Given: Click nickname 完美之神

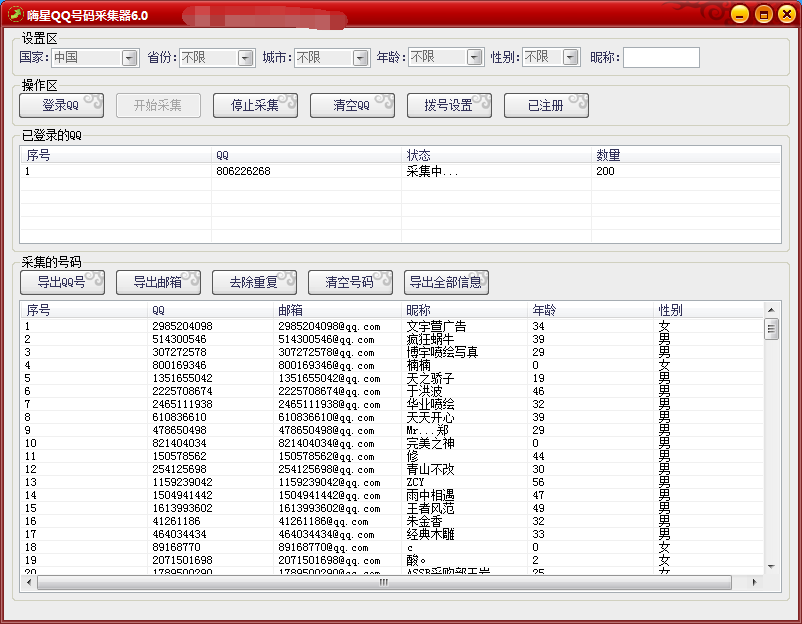Looking at the screenshot, I should tap(430, 443).
